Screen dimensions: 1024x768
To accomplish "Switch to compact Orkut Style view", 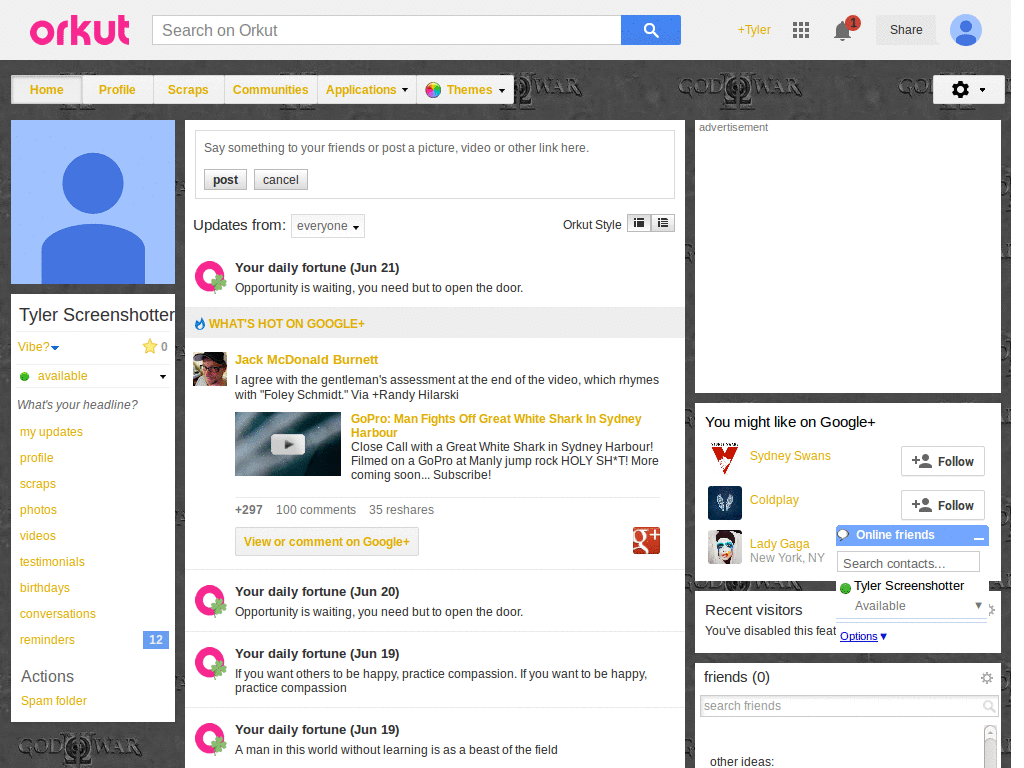I will pos(639,223).
